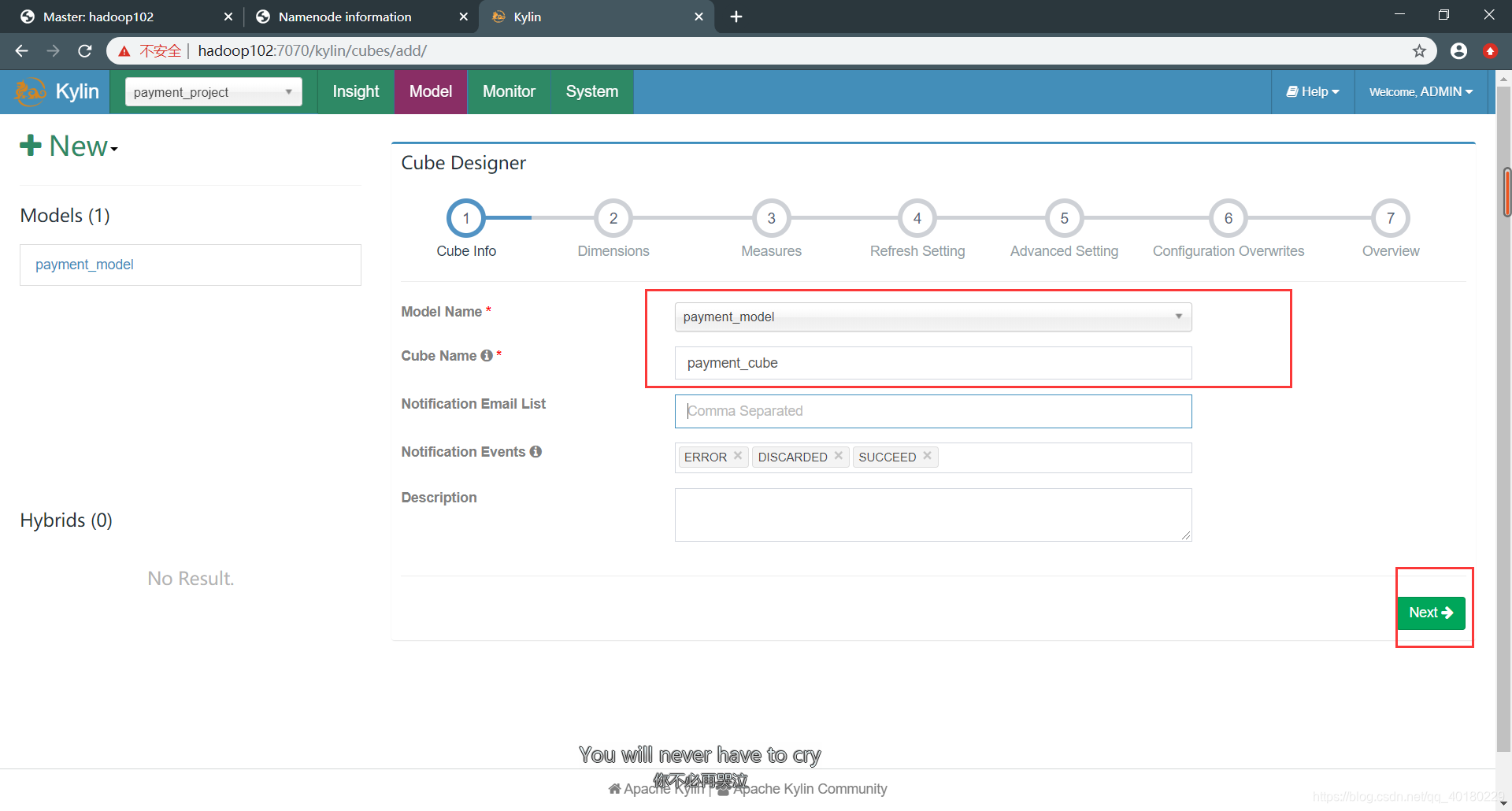Viewport: 1512px width, 811px height.
Task: Click the Description text area
Action: pyautogui.click(x=933, y=515)
